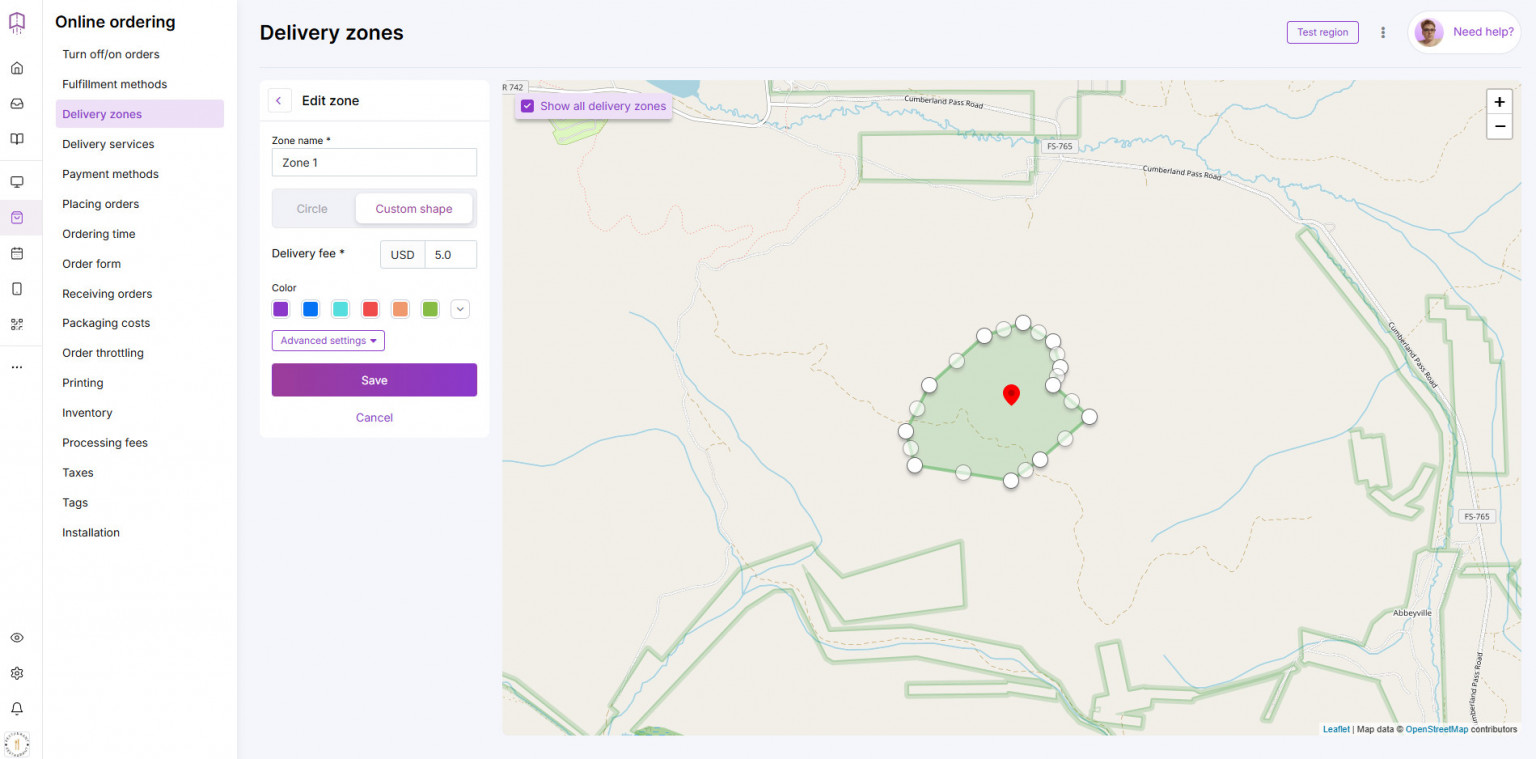Zoom out on the map
Viewport: 1536px width, 759px height.
click(x=1498, y=127)
